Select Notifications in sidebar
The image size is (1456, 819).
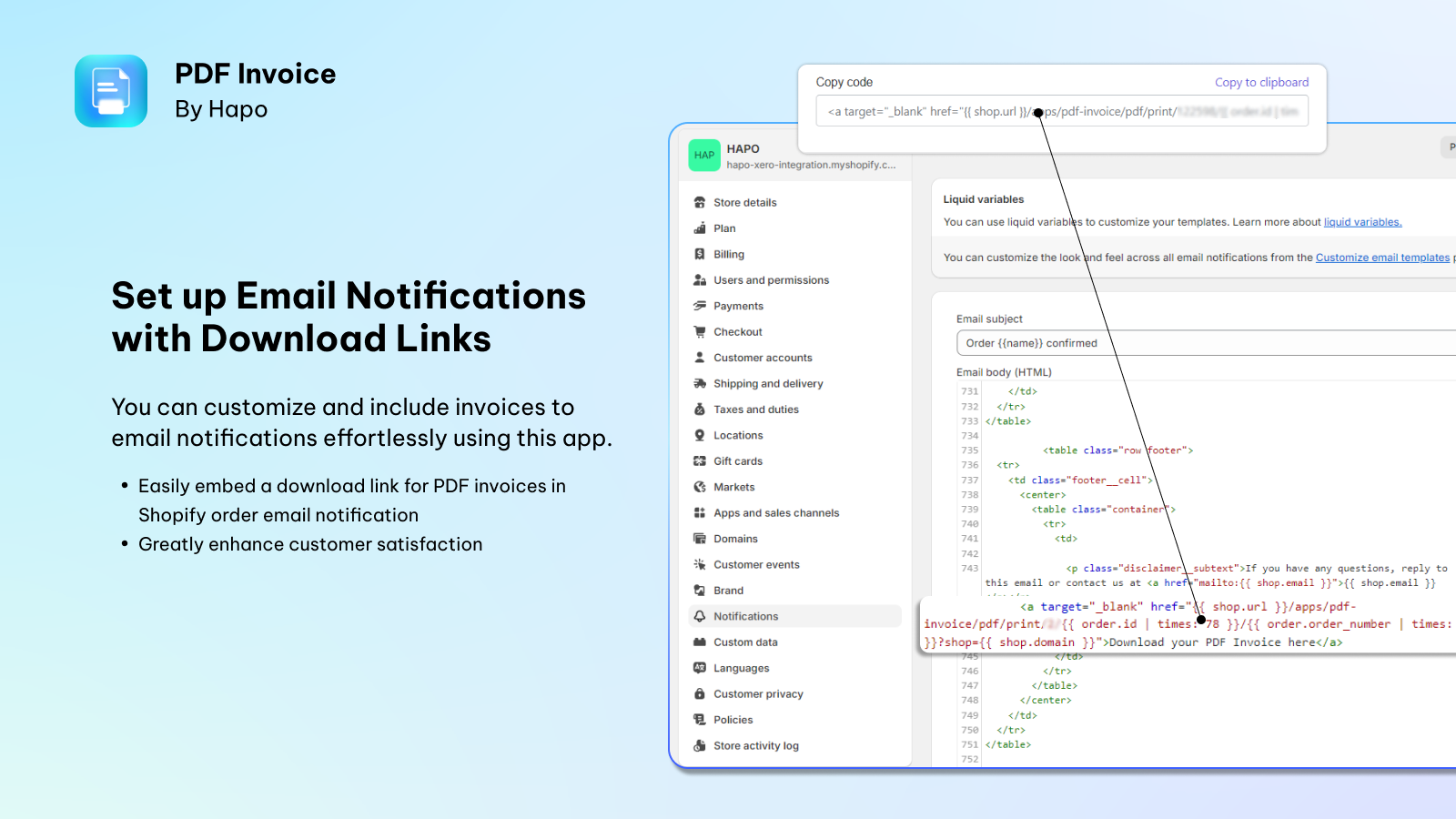tap(795, 616)
